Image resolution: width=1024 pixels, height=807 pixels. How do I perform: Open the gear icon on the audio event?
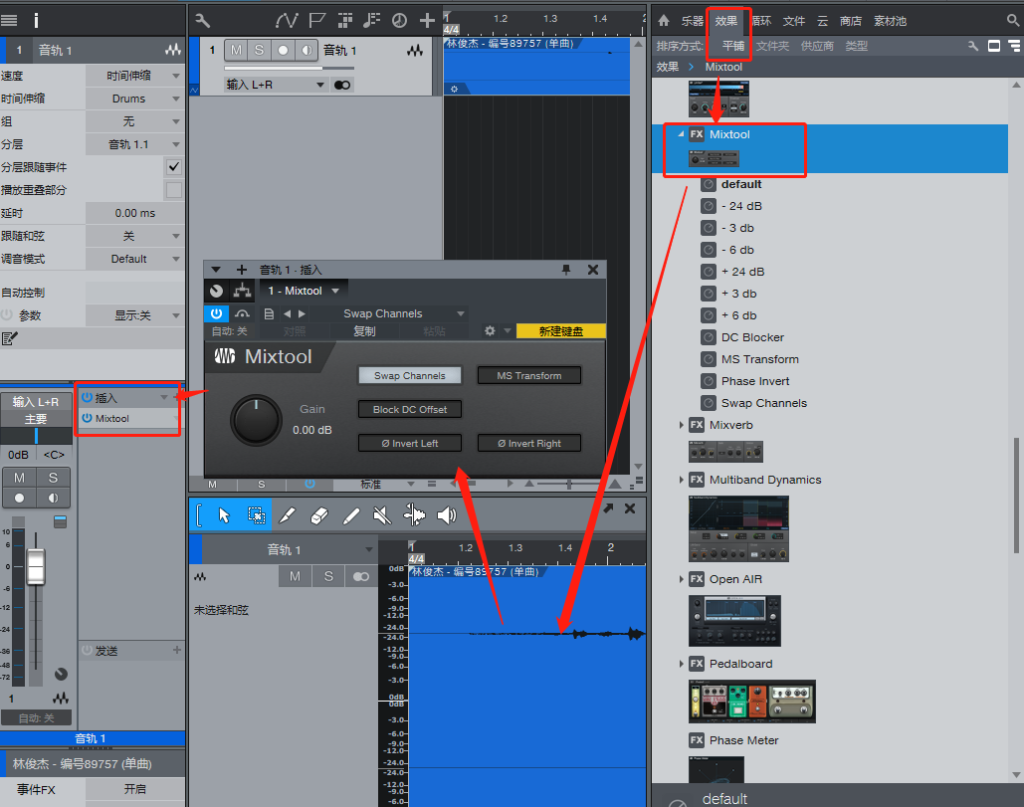pyautogui.click(x=455, y=89)
